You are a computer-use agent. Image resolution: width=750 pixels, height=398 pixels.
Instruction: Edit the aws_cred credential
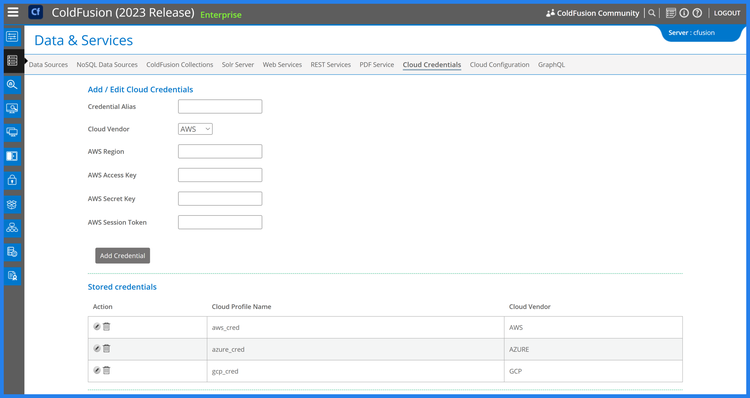(97, 327)
